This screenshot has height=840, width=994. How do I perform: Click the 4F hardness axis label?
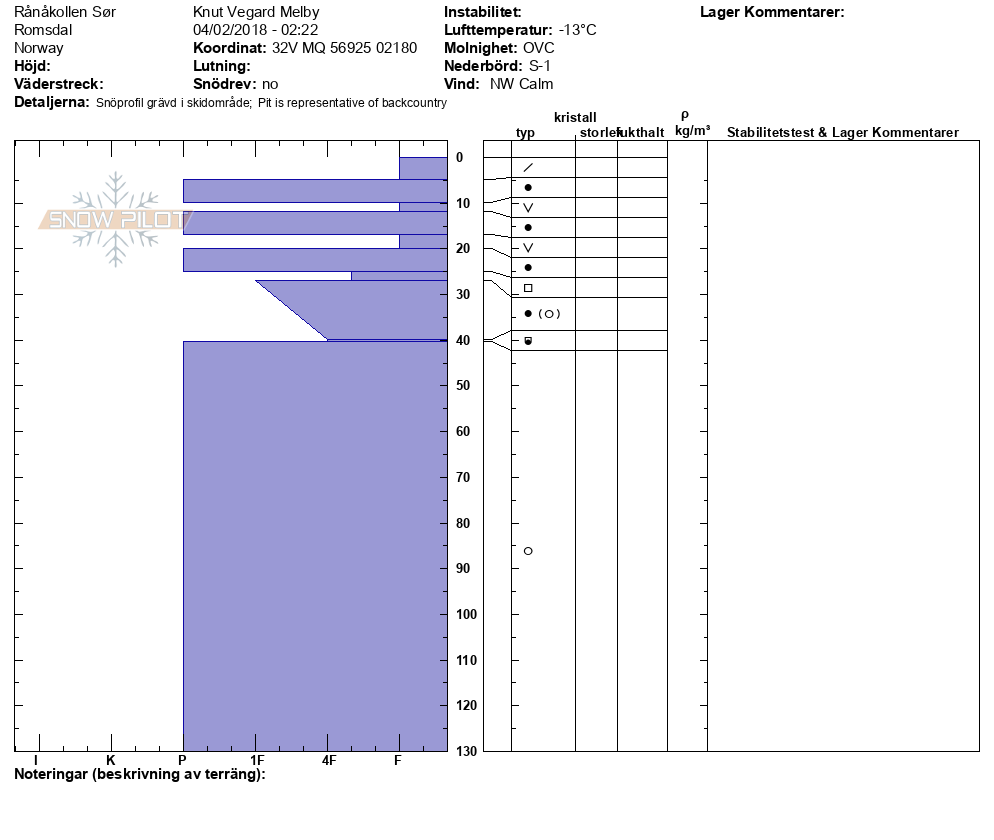pyautogui.click(x=328, y=760)
